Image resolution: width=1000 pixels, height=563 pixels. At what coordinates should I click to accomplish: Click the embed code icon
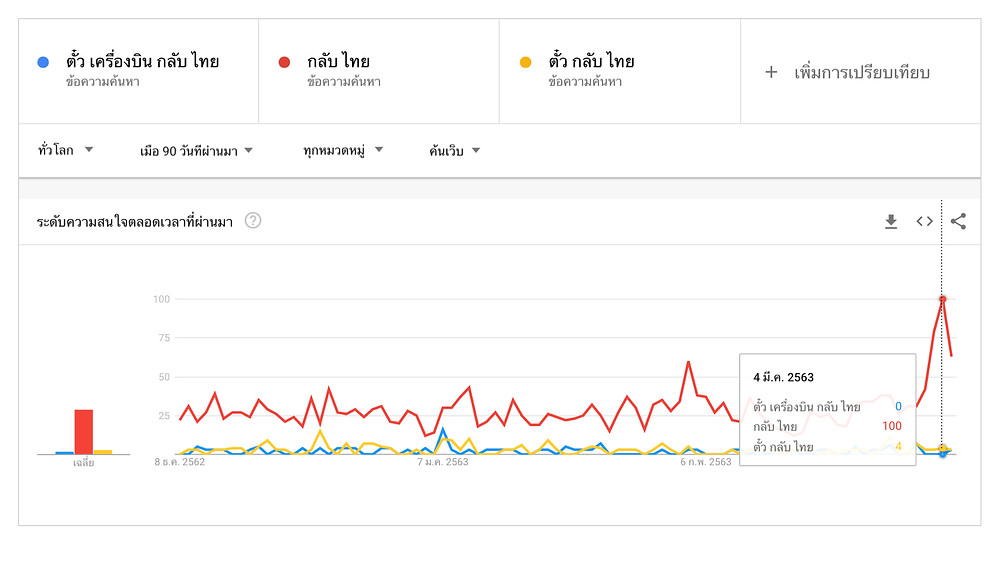925,222
